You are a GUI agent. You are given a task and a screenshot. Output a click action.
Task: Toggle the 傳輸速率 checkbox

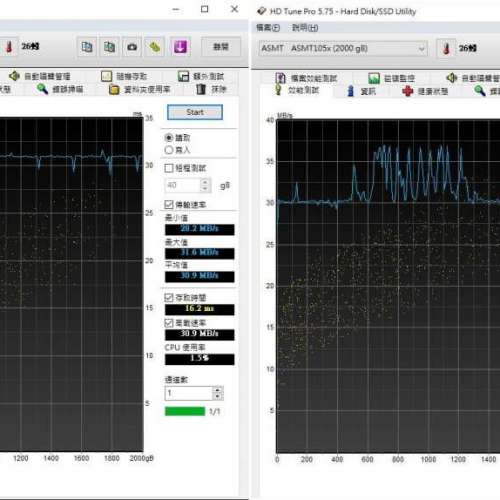tap(169, 204)
